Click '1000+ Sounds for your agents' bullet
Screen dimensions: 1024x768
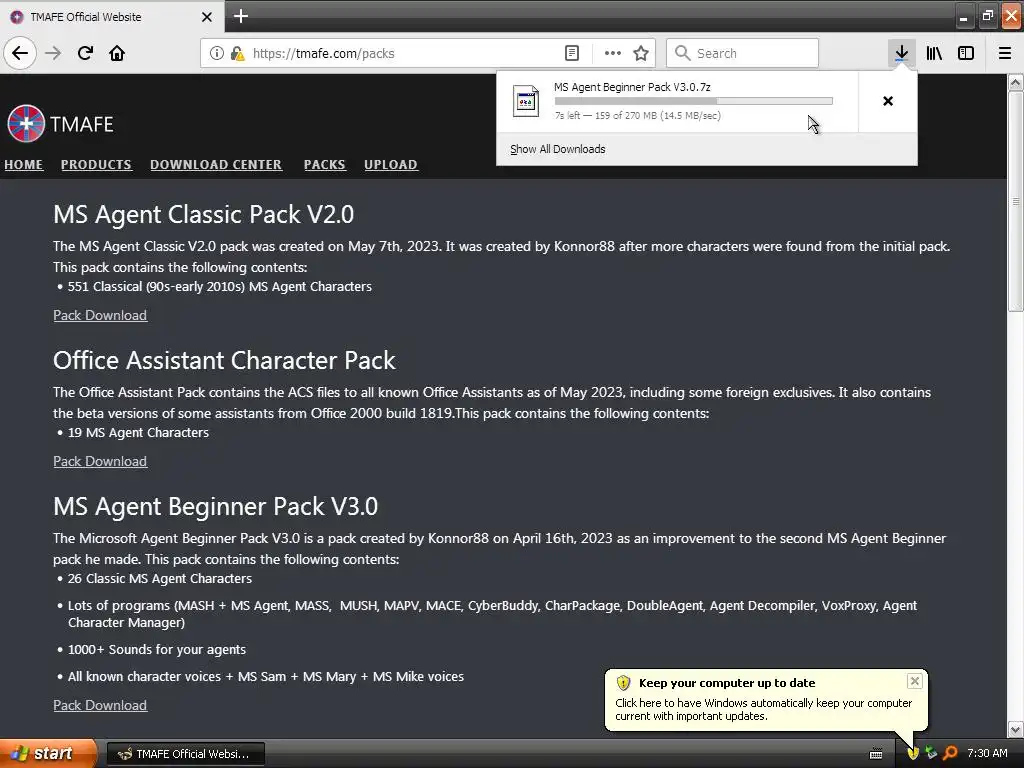[157, 650]
